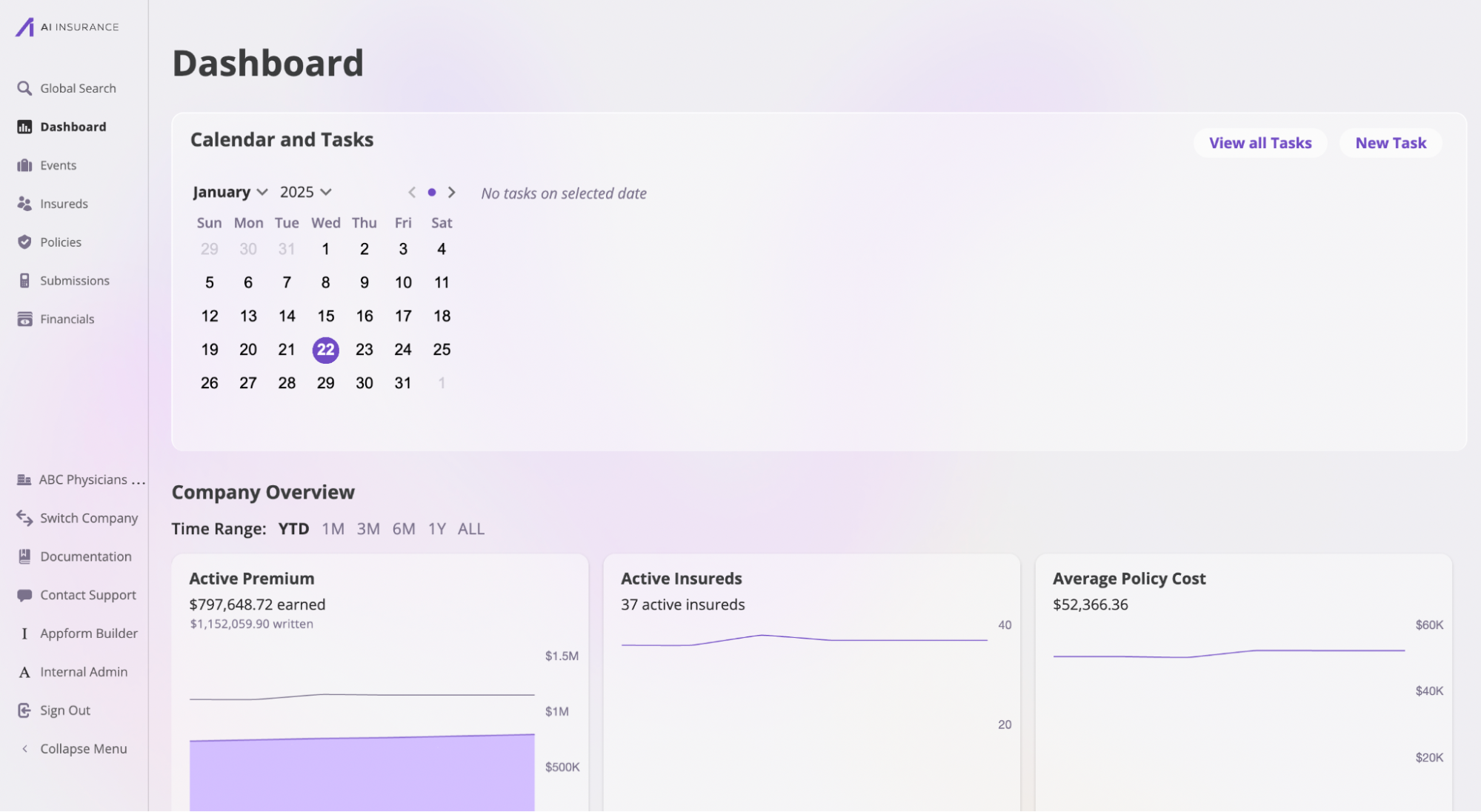Open Documentation link
Image resolution: width=1481 pixels, height=812 pixels.
tap(86, 556)
